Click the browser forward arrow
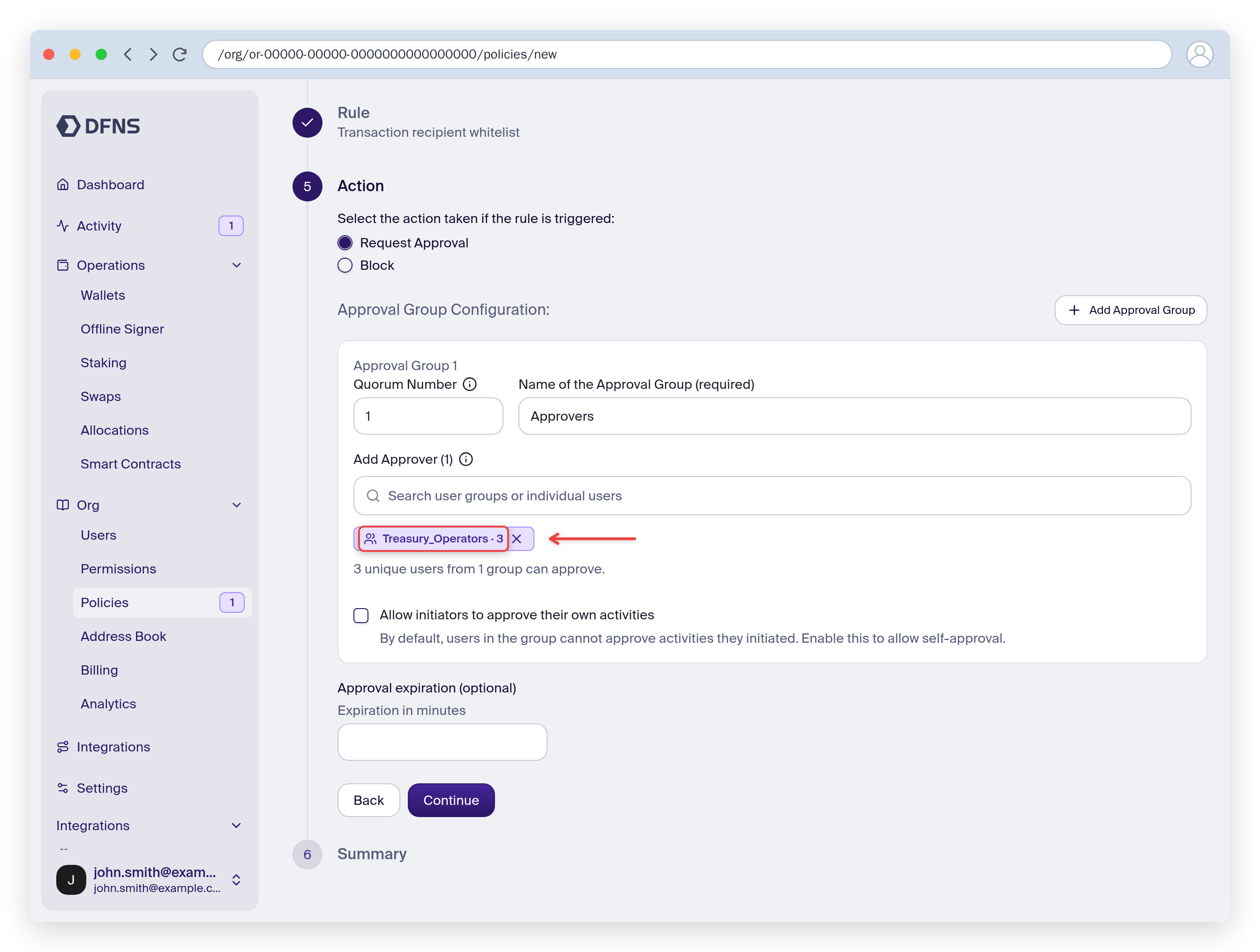This screenshot has width=1260, height=952. (153, 54)
